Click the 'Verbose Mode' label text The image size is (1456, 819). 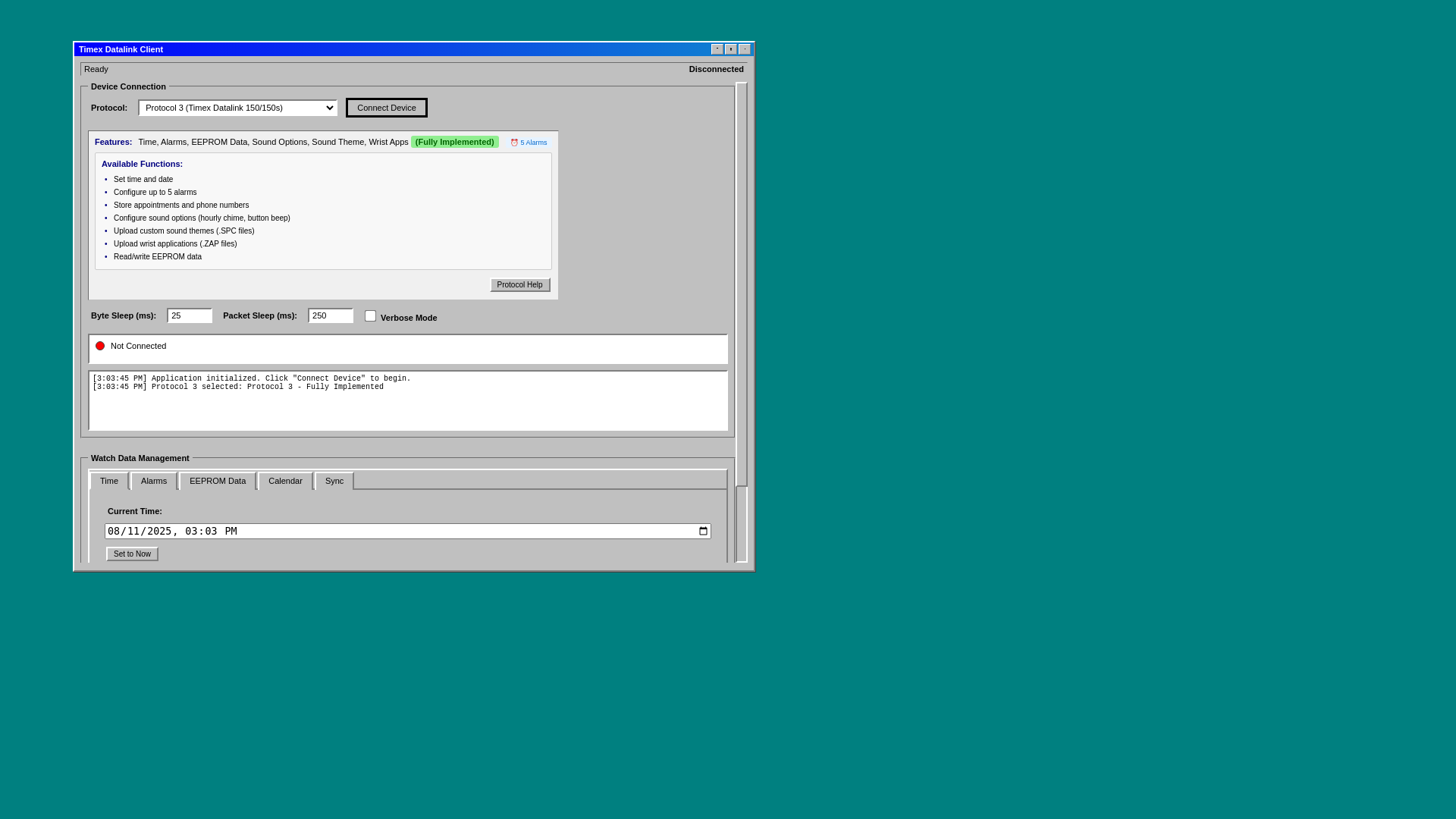(x=409, y=318)
